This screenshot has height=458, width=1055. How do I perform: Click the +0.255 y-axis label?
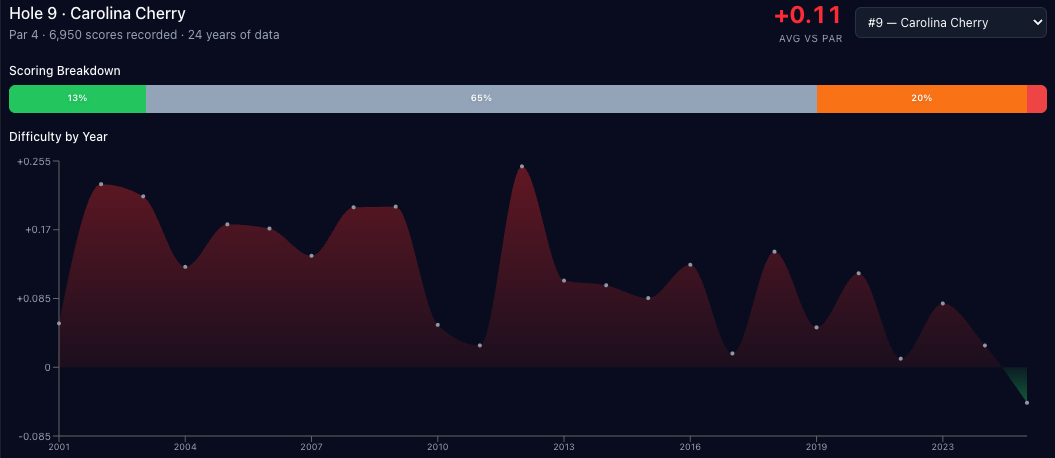[33, 161]
